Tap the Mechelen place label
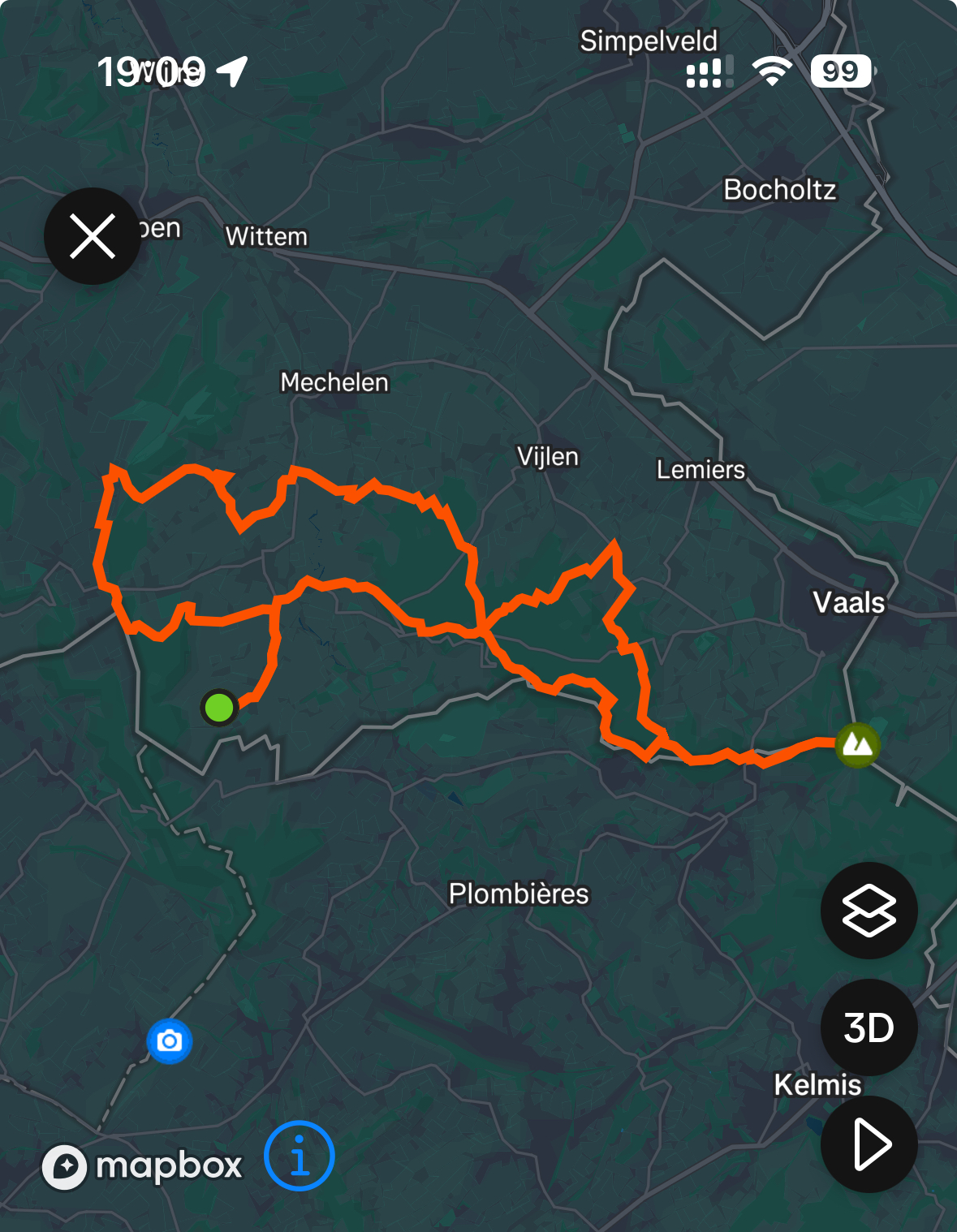Viewport: 957px width, 1232px height. pyautogui.click(x=334, y=382)
